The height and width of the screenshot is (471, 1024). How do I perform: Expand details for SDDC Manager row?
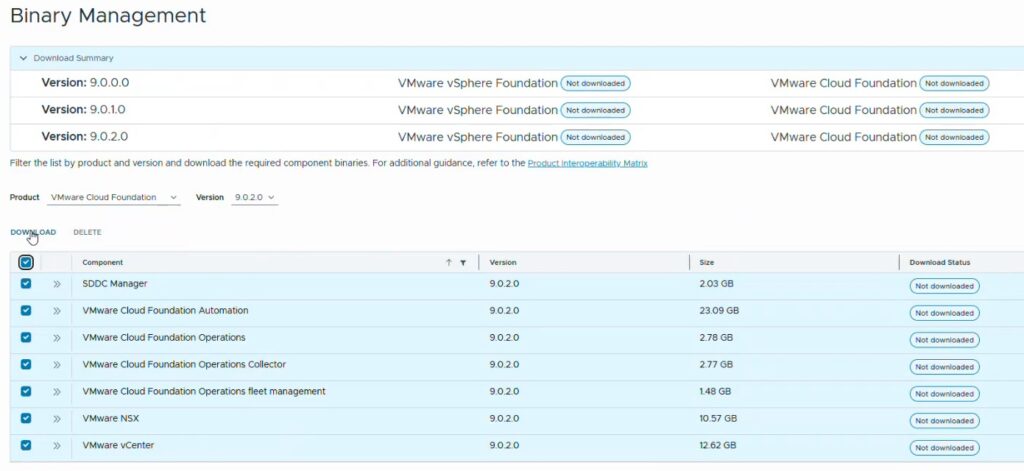56,284
